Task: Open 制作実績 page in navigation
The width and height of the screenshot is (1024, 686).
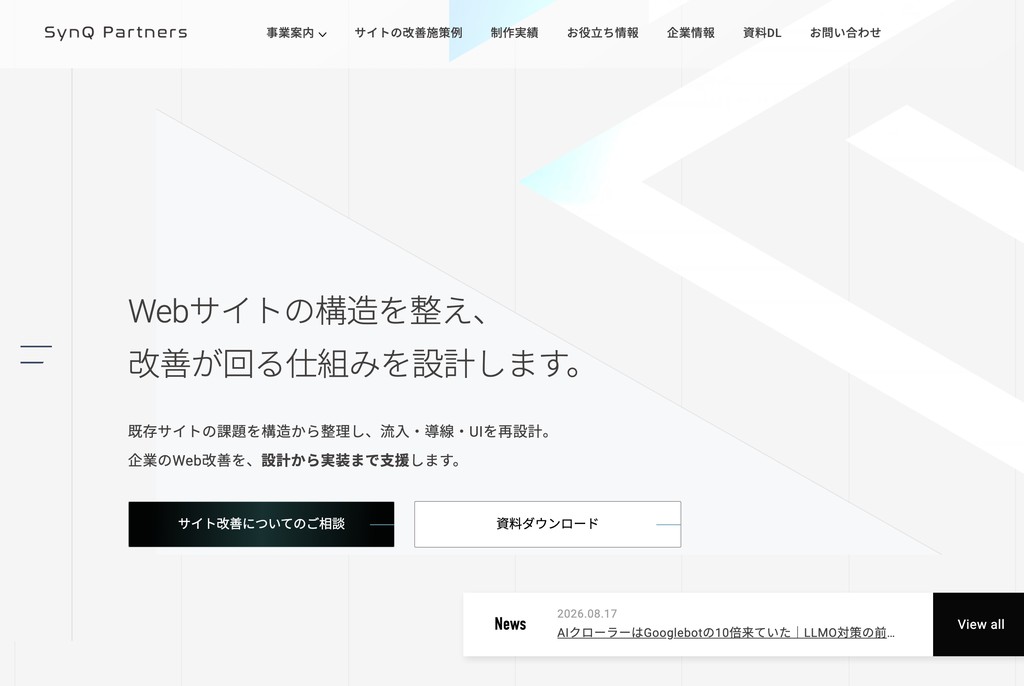Action: (x=515, y=33)
